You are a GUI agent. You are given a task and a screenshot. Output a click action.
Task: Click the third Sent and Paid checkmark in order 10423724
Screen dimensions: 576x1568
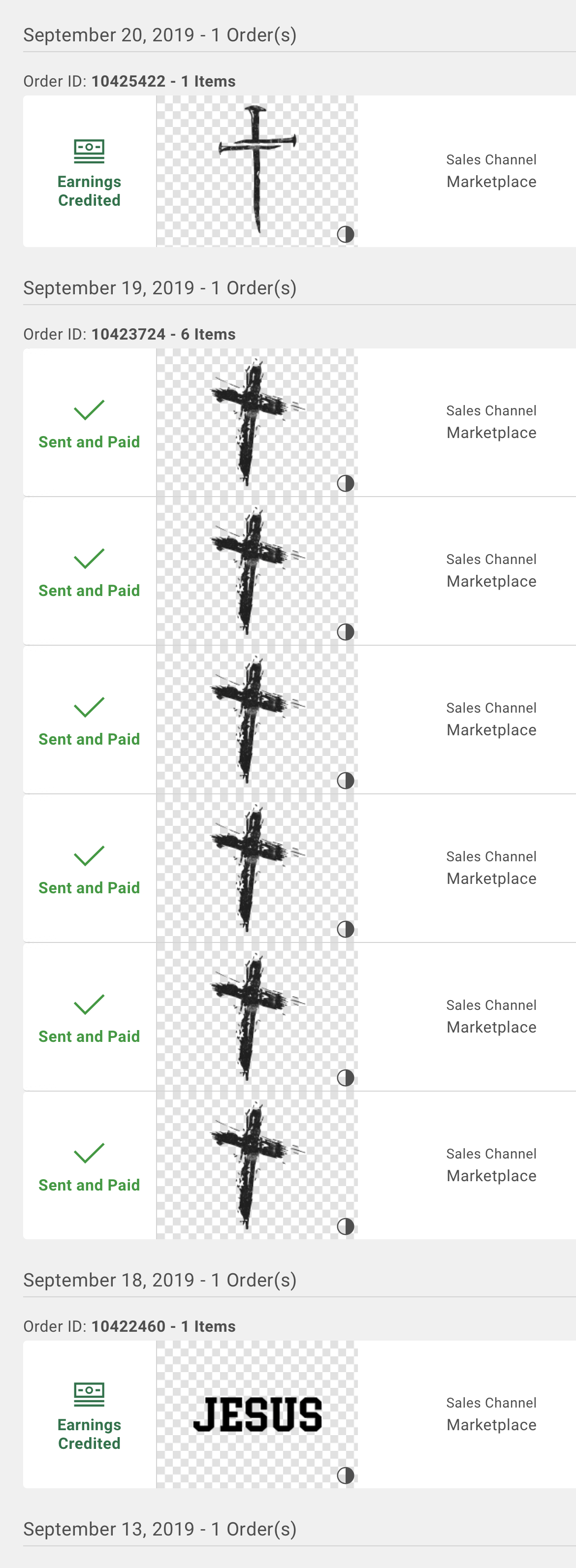point(89,707)
